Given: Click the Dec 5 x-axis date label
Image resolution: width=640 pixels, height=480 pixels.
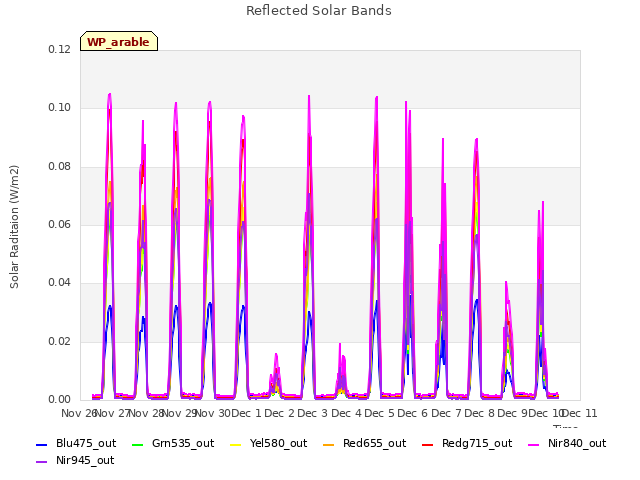Looking at the screenshot, I should (380, 413).
